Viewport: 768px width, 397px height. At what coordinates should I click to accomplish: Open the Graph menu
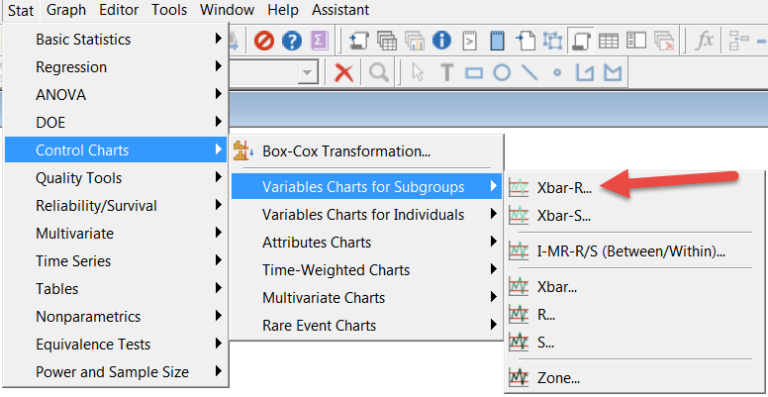(66, 10)
